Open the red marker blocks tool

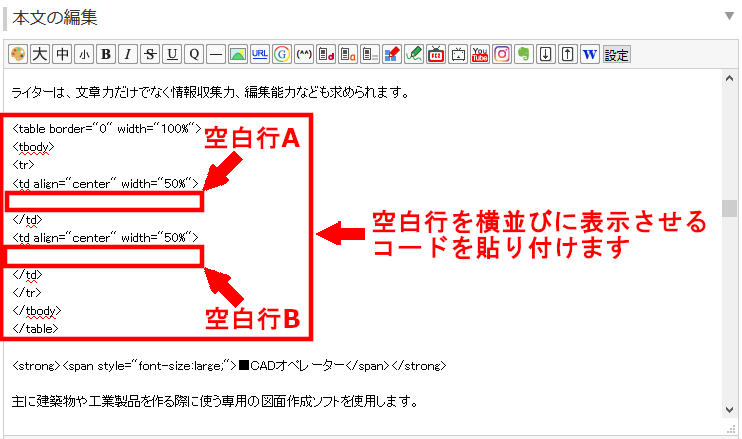coord(392,54)
